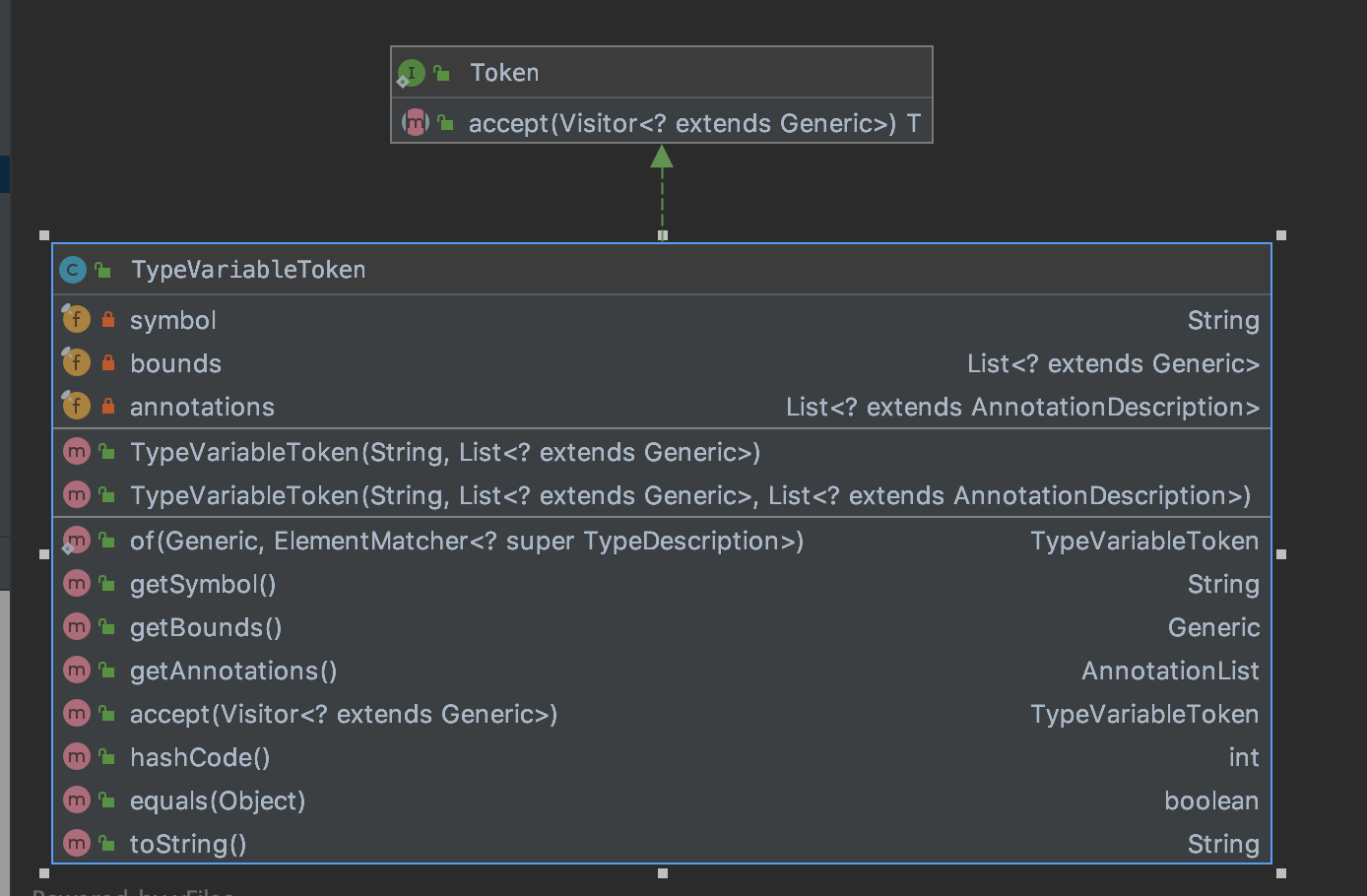Click the interface icon next to Token

(411, 73)
